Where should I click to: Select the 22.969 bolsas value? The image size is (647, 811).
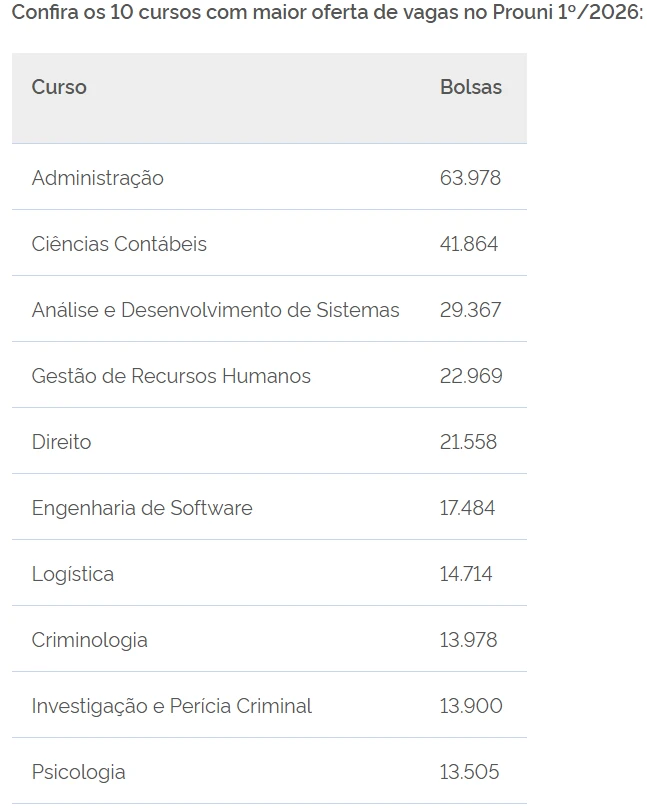(470, 376)
